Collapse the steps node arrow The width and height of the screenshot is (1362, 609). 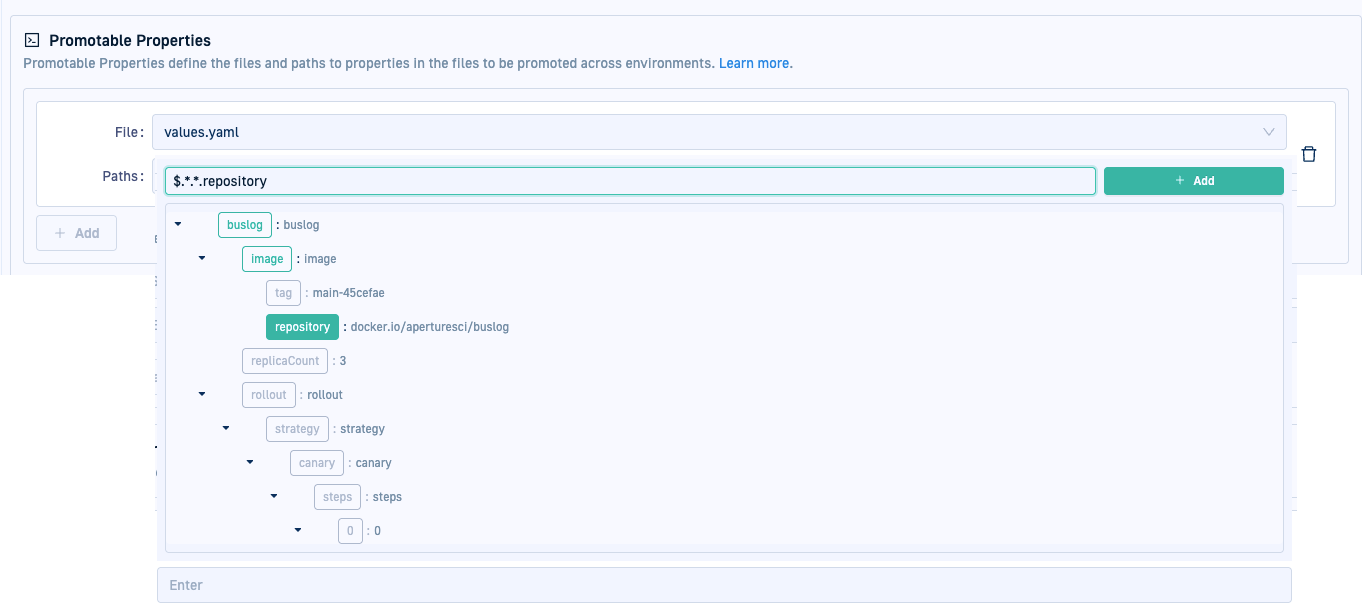(x=274, y=497)
